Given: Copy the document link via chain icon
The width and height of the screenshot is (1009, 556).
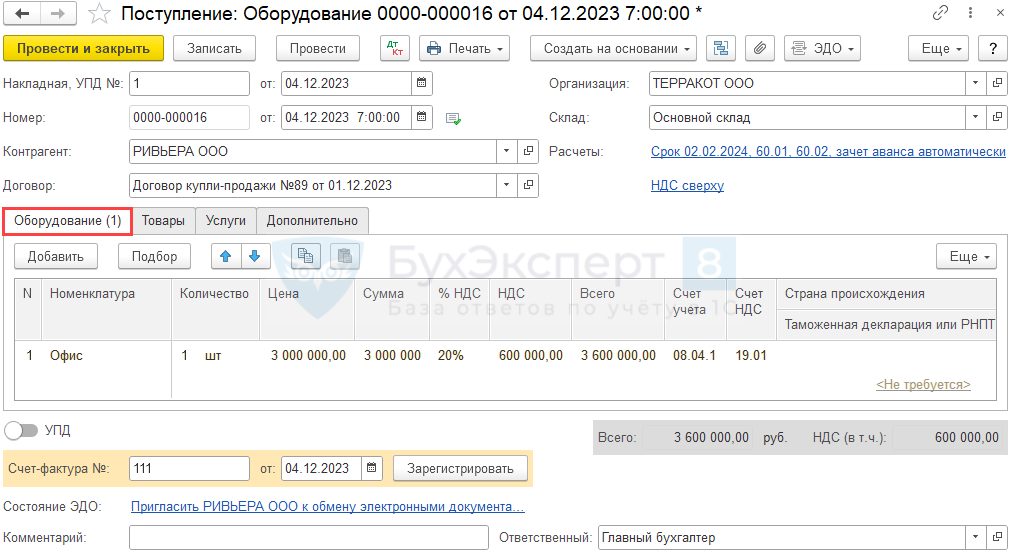Looking at the screenshot, I should pos(940,14).
